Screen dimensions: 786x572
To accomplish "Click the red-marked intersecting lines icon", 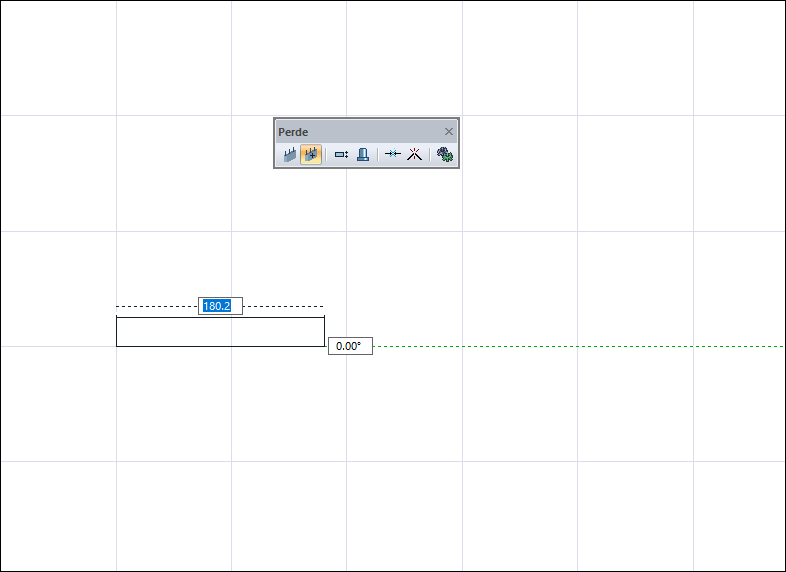I will click(x=415, y=154).
